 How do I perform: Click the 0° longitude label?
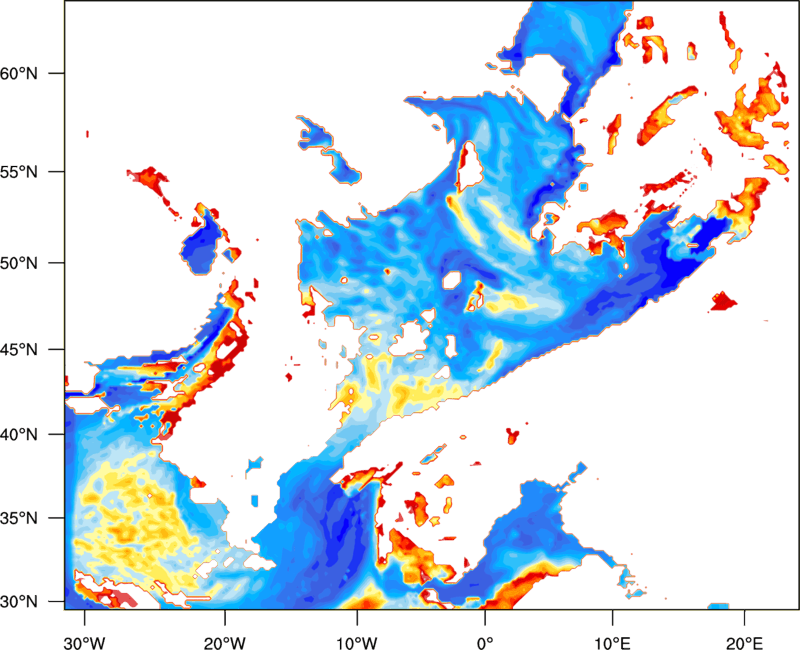485,643
